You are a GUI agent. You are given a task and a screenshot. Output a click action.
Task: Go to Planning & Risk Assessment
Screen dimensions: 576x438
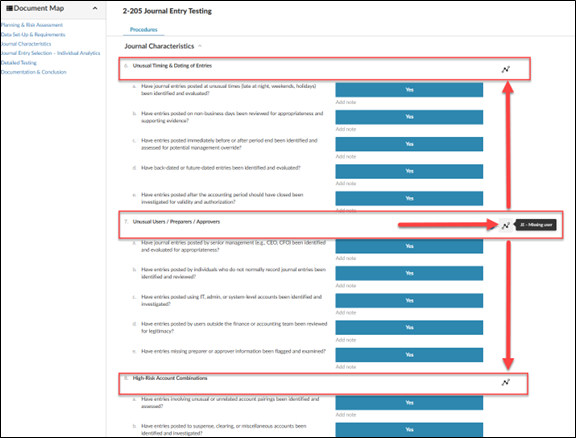32,25
